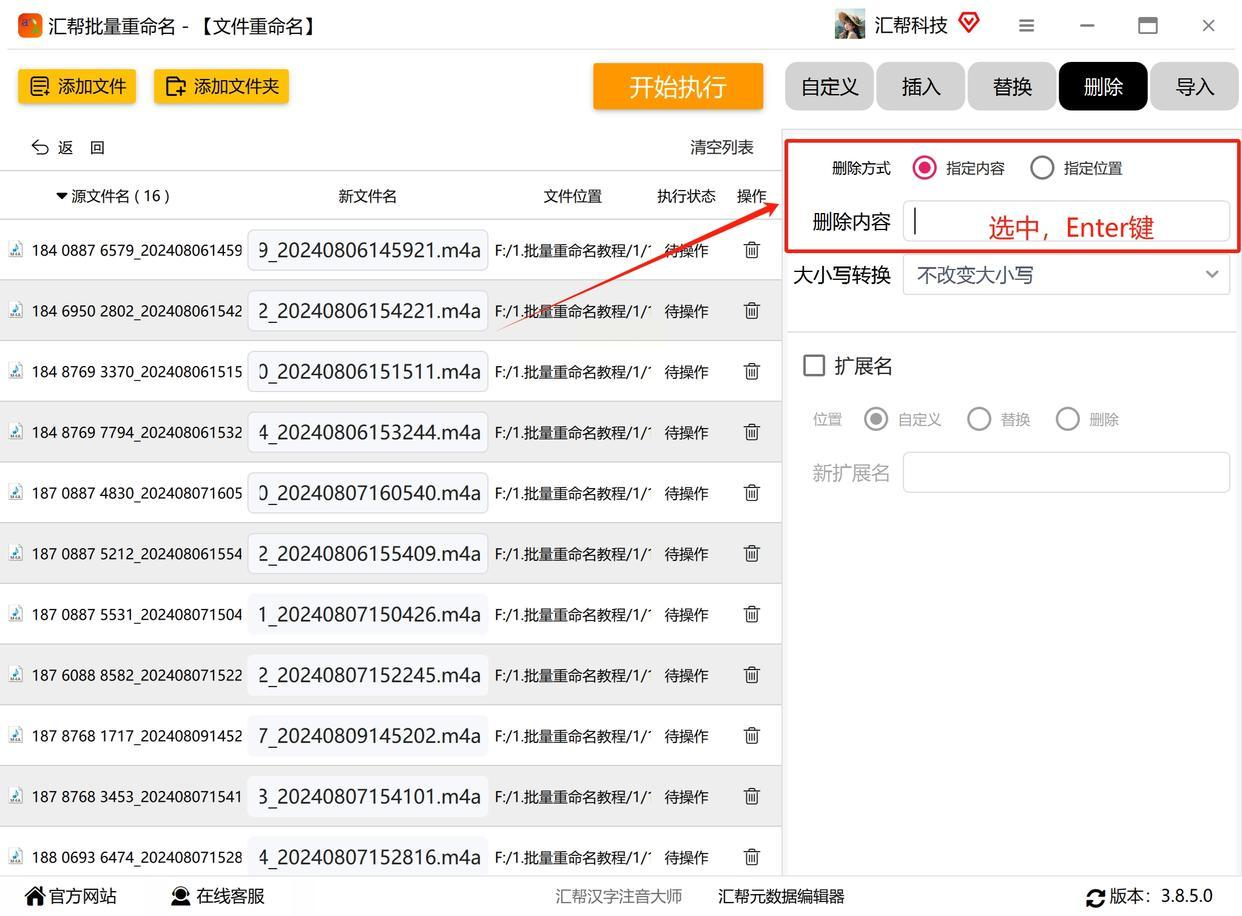Select the 指定位置 radio button
This screenshot has height=916, width=1242.
[1042, 168]
